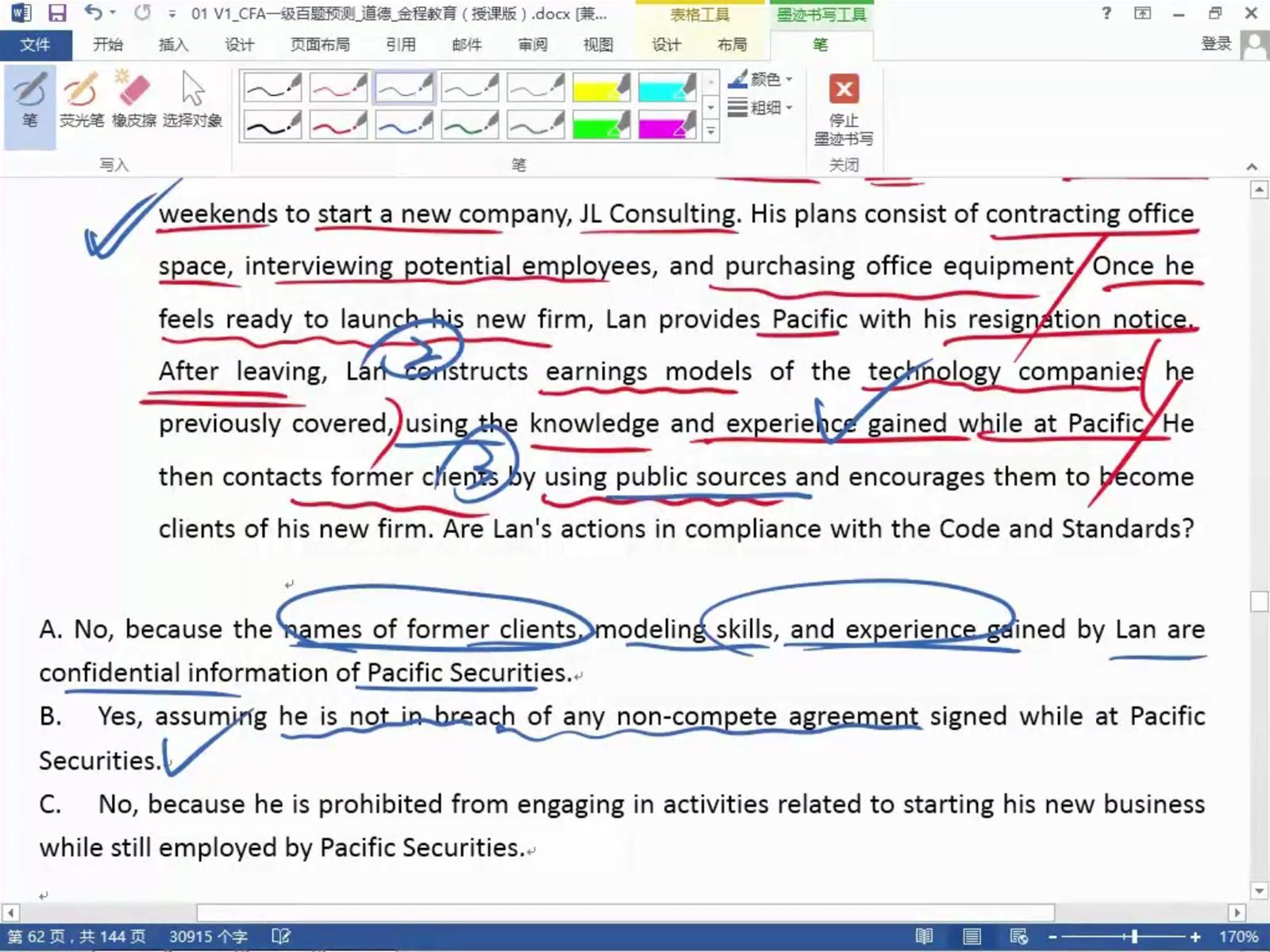Click 停止墨迹书写 to stop inking
This screenshot has width=1270, height=952.
[844, 109]
